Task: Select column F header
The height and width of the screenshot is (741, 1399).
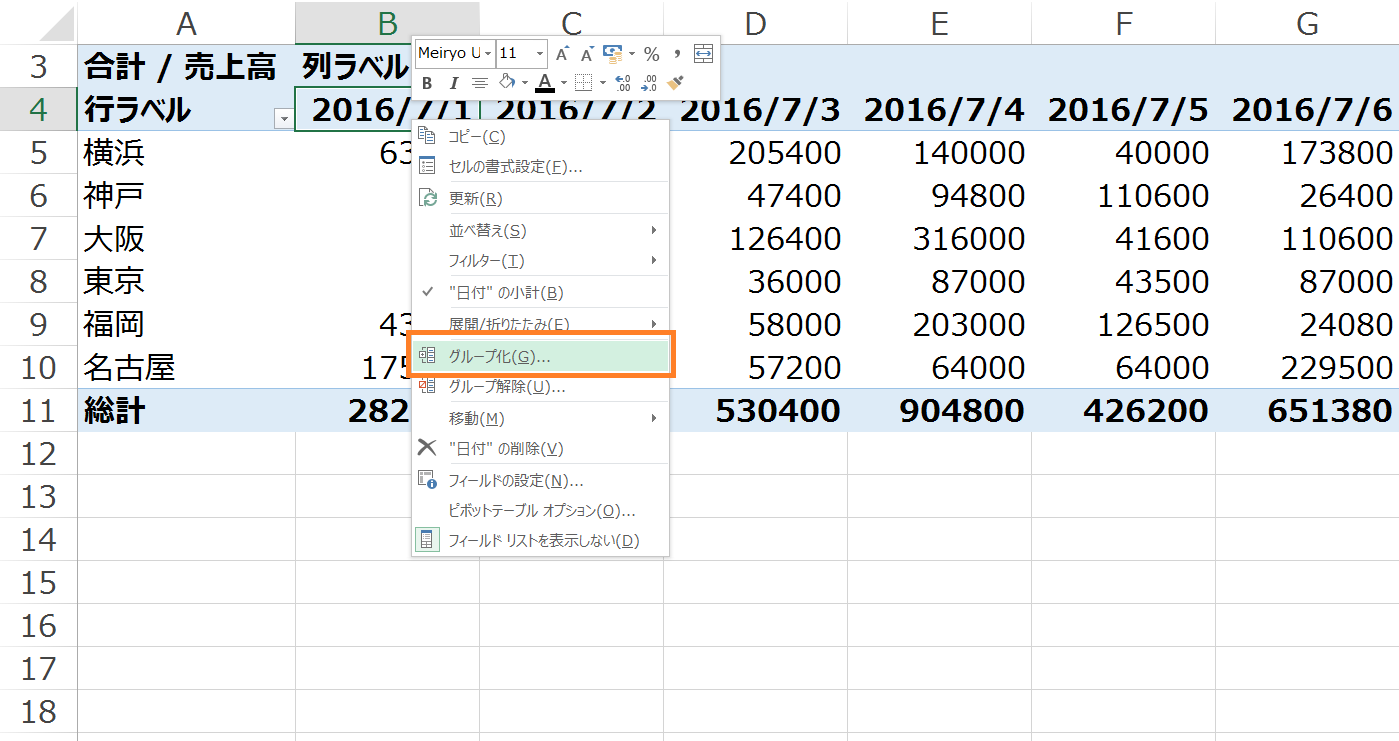Action: (x=1123, y=23)
